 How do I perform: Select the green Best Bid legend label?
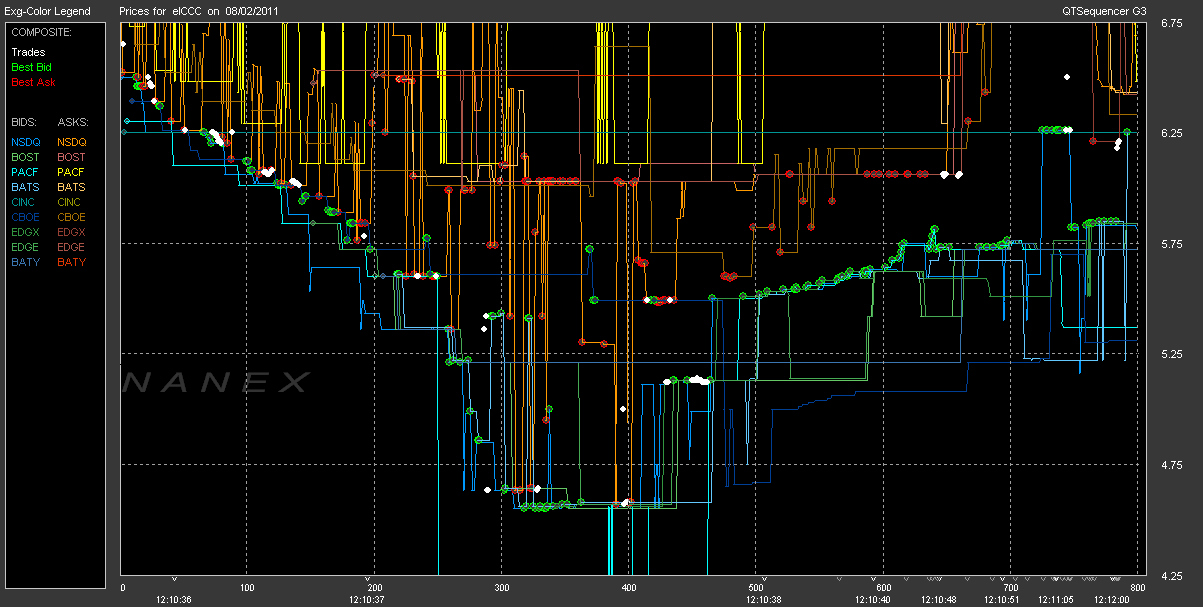tap(31, 67)
